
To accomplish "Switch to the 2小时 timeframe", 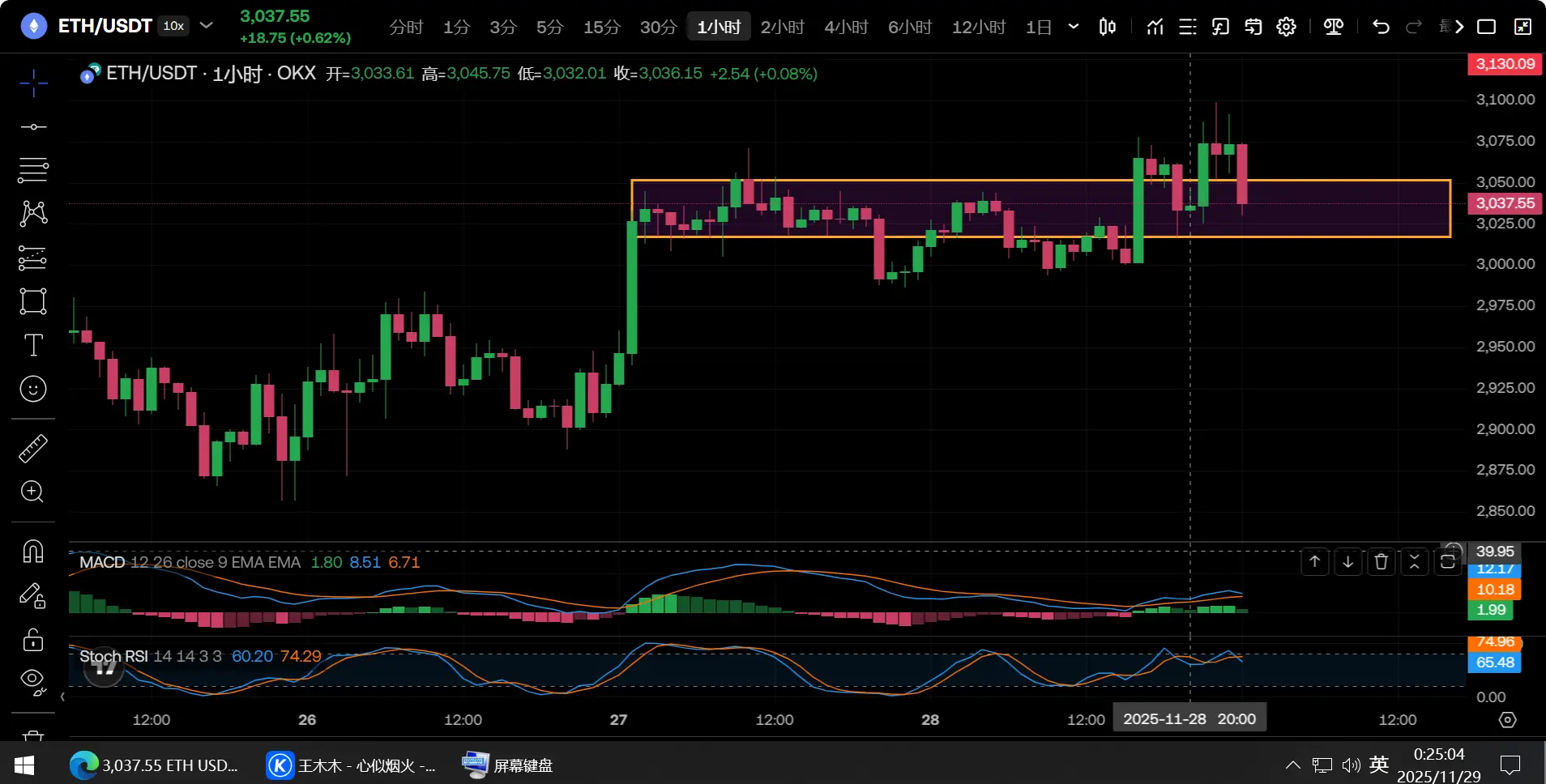I will (783, 28).
